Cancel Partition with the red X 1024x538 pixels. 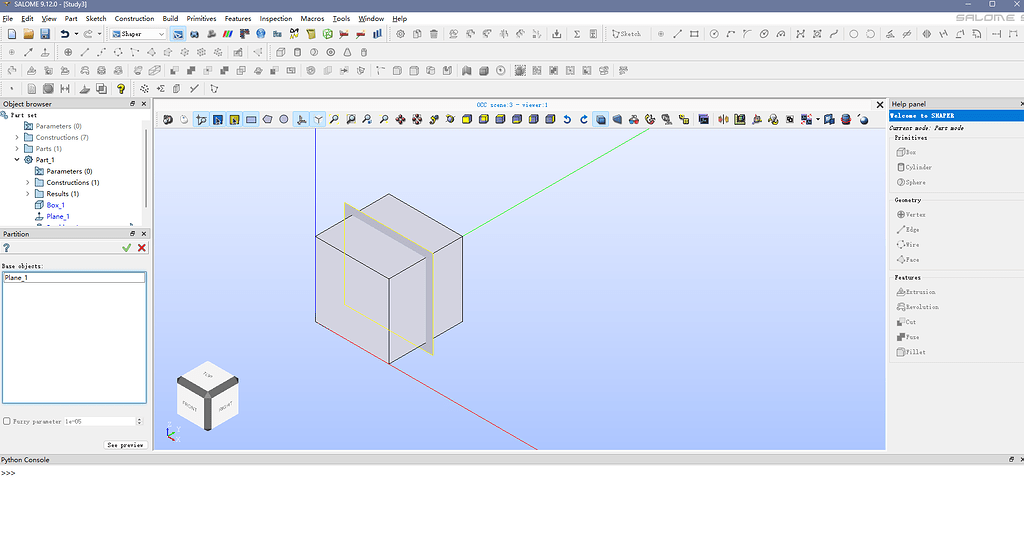tap(142, 247)
